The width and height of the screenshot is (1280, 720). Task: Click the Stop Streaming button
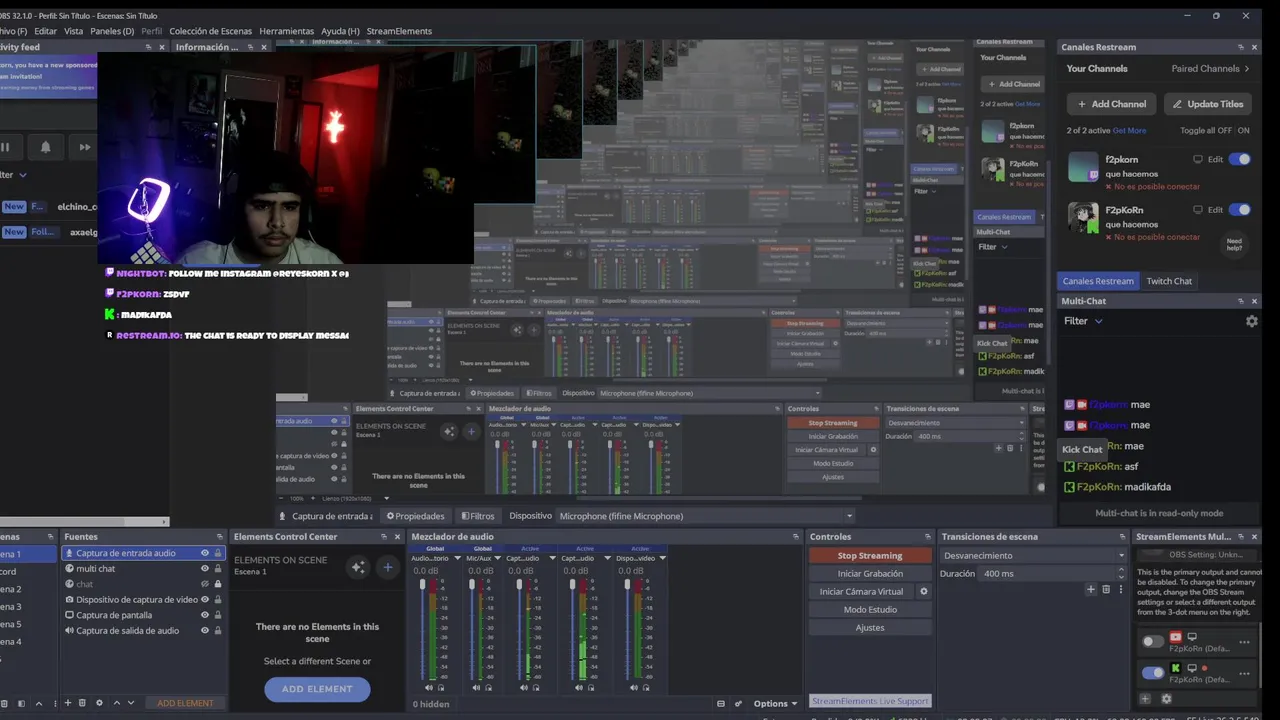(870, 556)
